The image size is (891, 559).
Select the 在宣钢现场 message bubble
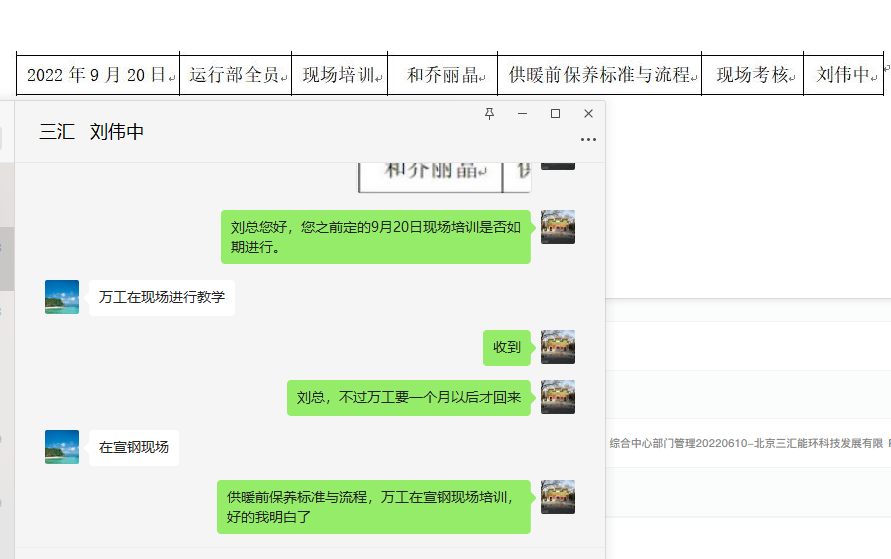(134, 447)
